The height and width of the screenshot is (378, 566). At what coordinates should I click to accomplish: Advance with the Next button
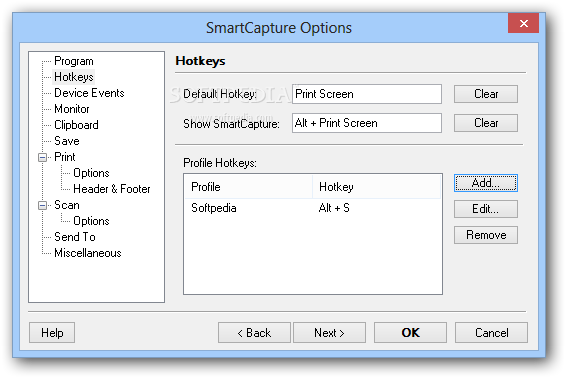point(329,333)
